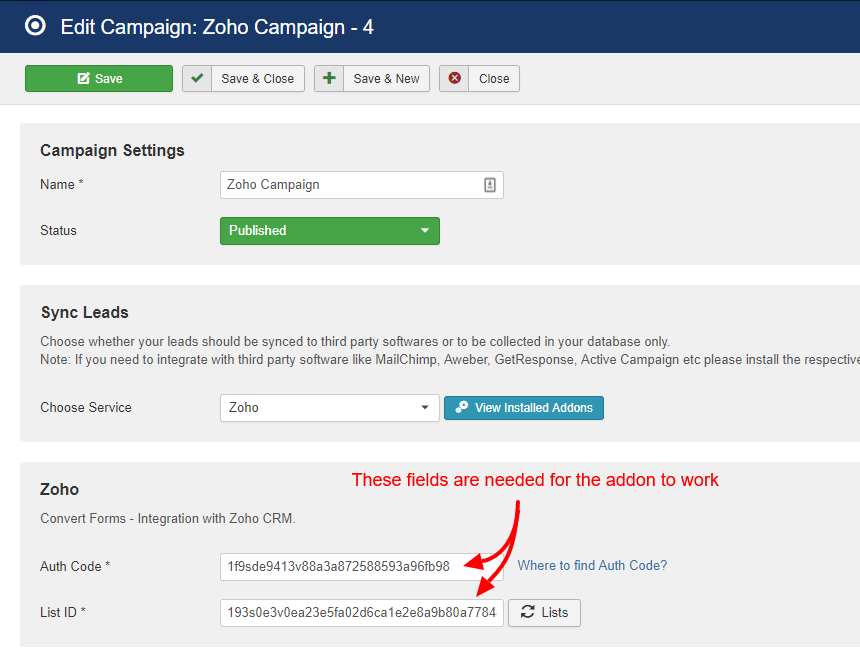Viewport: 860px width, 672px height.
Task: Click Save & New button label
Action: 387,78
